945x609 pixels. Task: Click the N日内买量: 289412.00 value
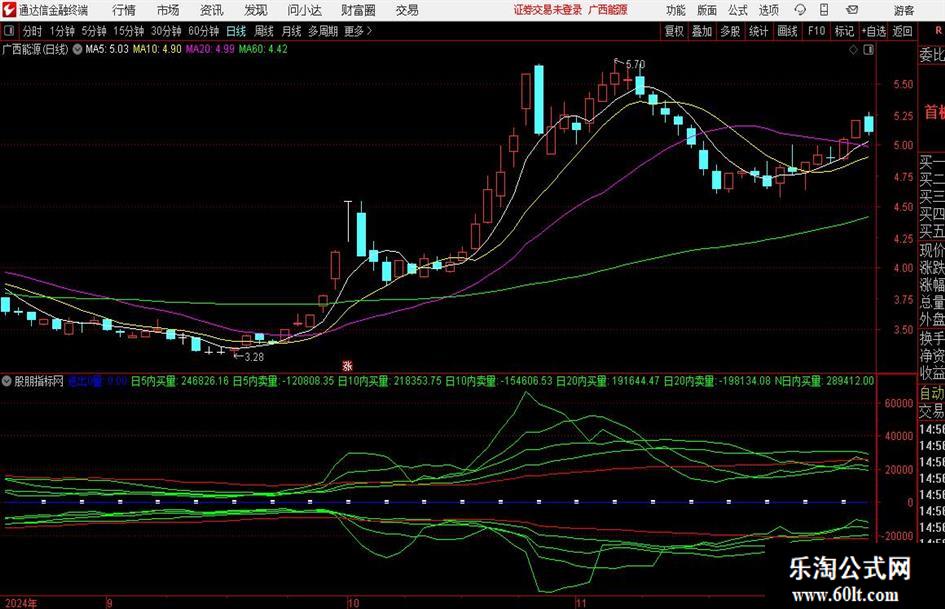coord(824,381)
